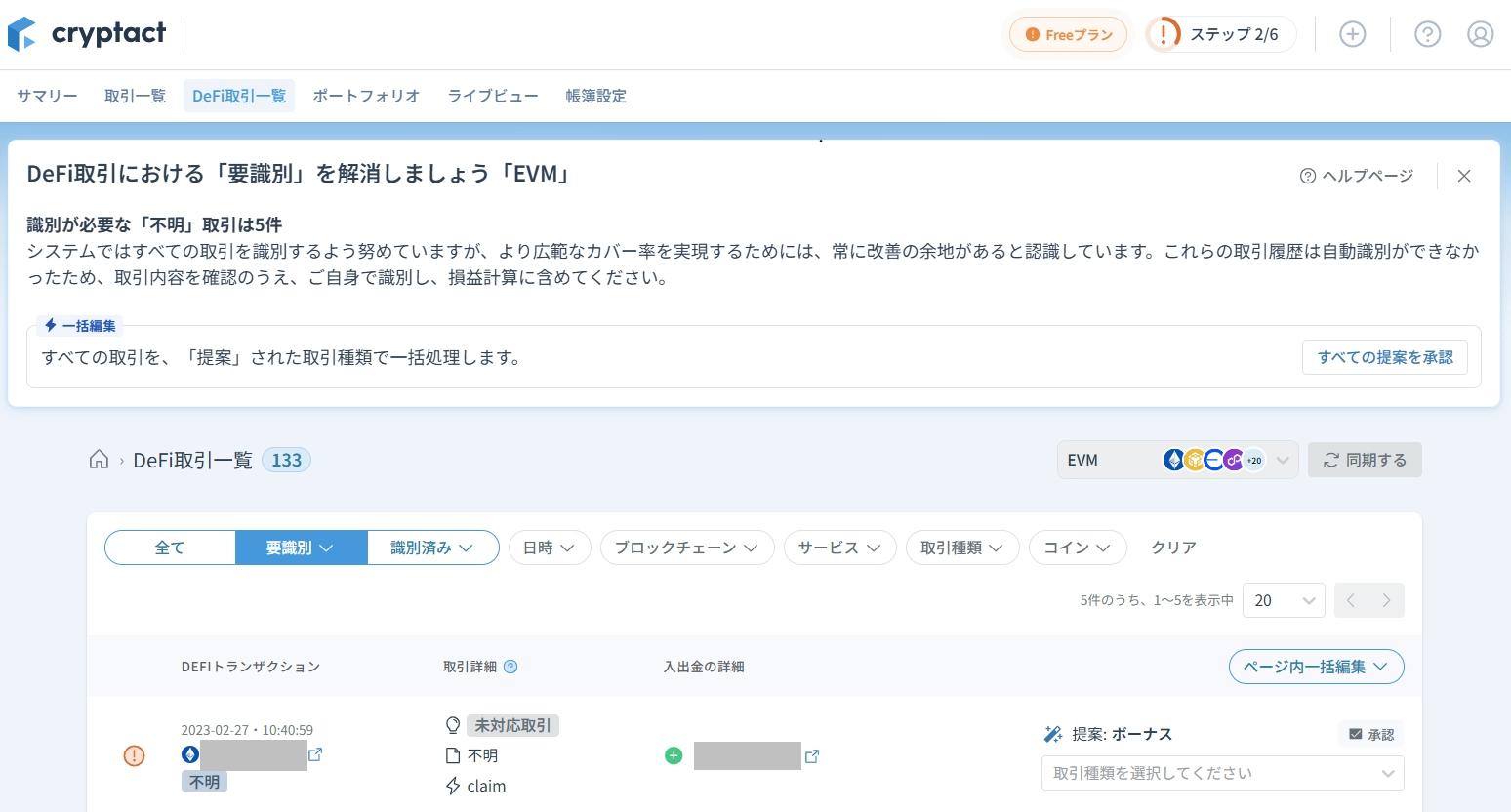1511x812 pixels.
Task: Click the home breadcrumb icon
Action: (99, 460)
